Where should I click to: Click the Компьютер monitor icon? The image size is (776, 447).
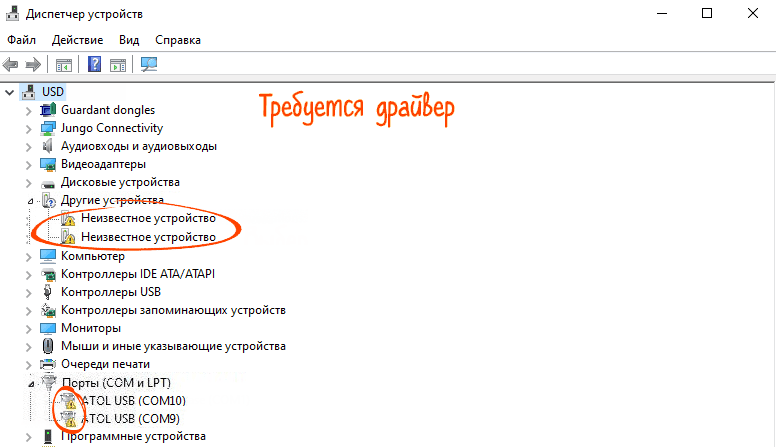48,255
